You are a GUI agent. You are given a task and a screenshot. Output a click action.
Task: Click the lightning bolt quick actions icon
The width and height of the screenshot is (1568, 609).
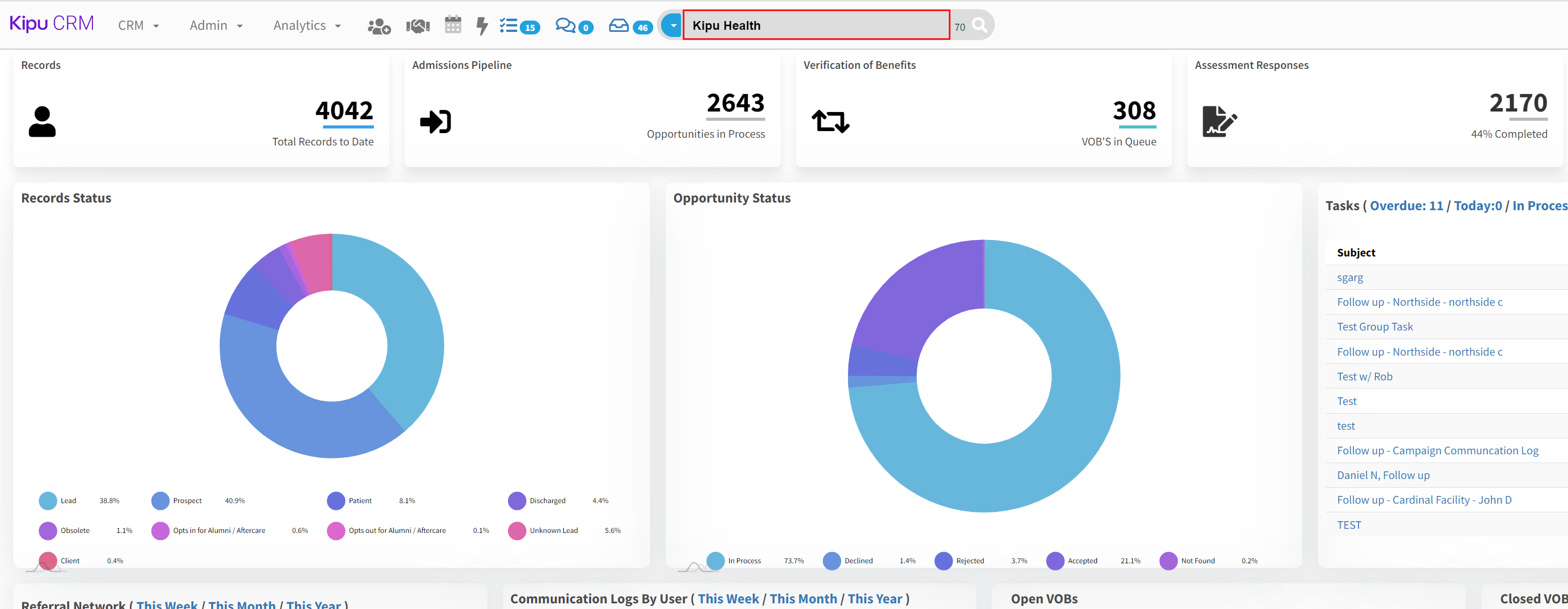(x=482, y=26)
